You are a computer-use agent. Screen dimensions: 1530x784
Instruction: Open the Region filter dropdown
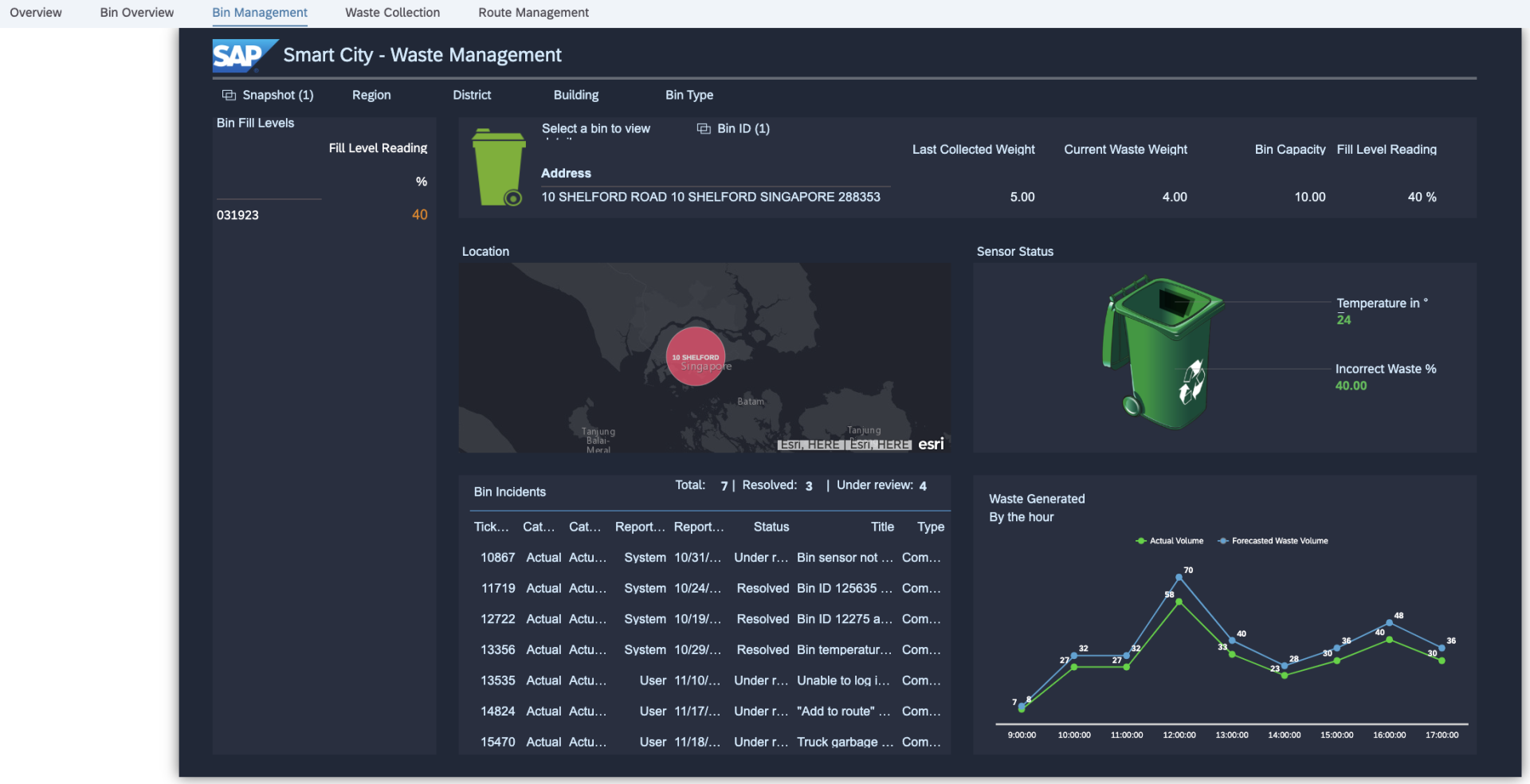371,96
